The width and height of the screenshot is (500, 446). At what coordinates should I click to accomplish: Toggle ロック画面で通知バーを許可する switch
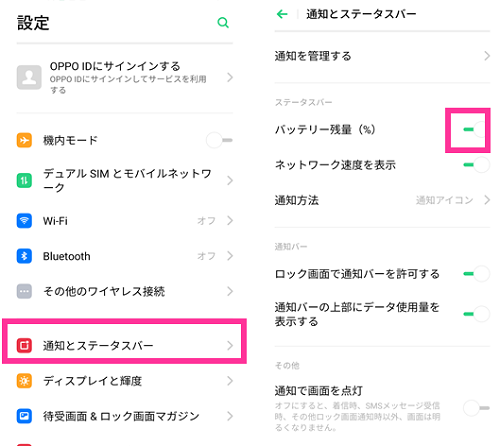(476, 274)
